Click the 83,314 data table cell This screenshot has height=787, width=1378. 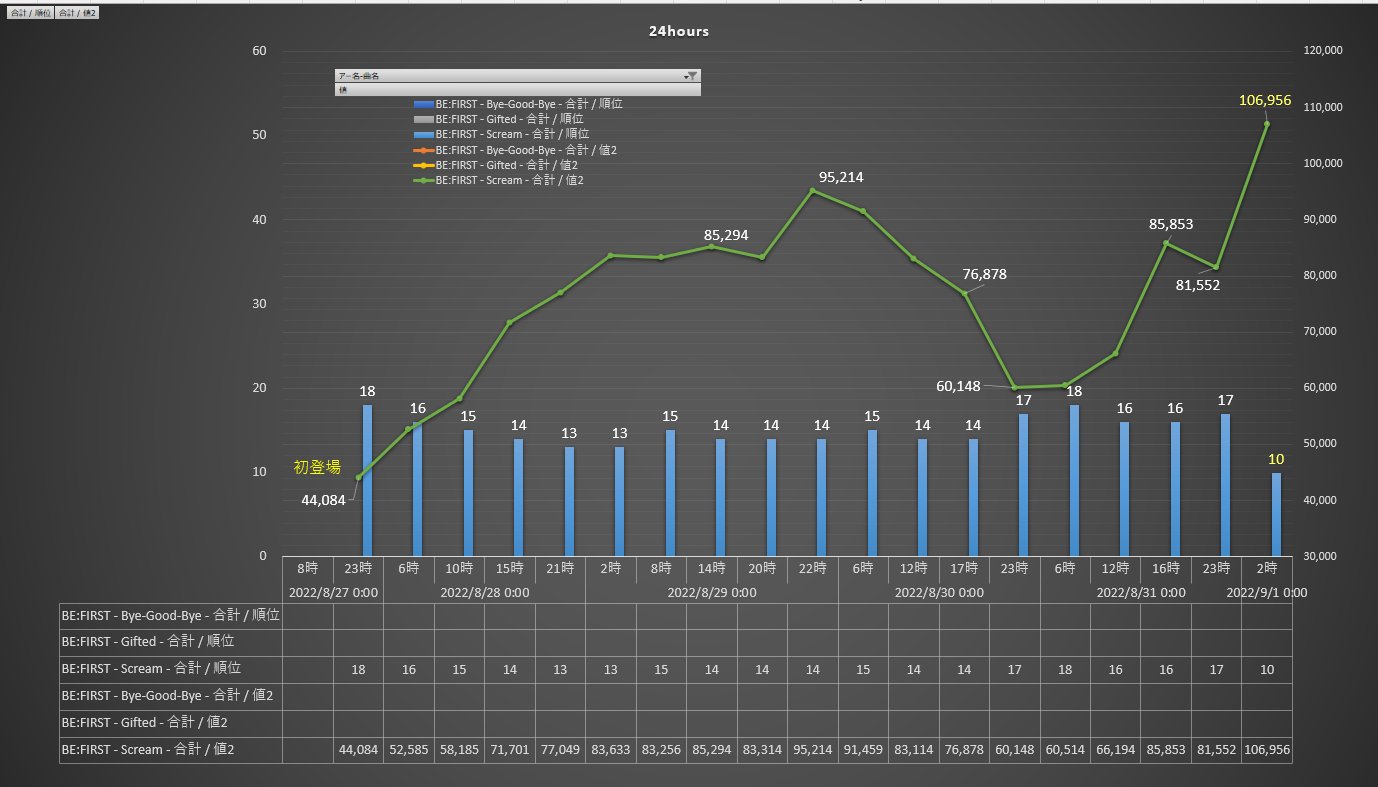point(762,749)
